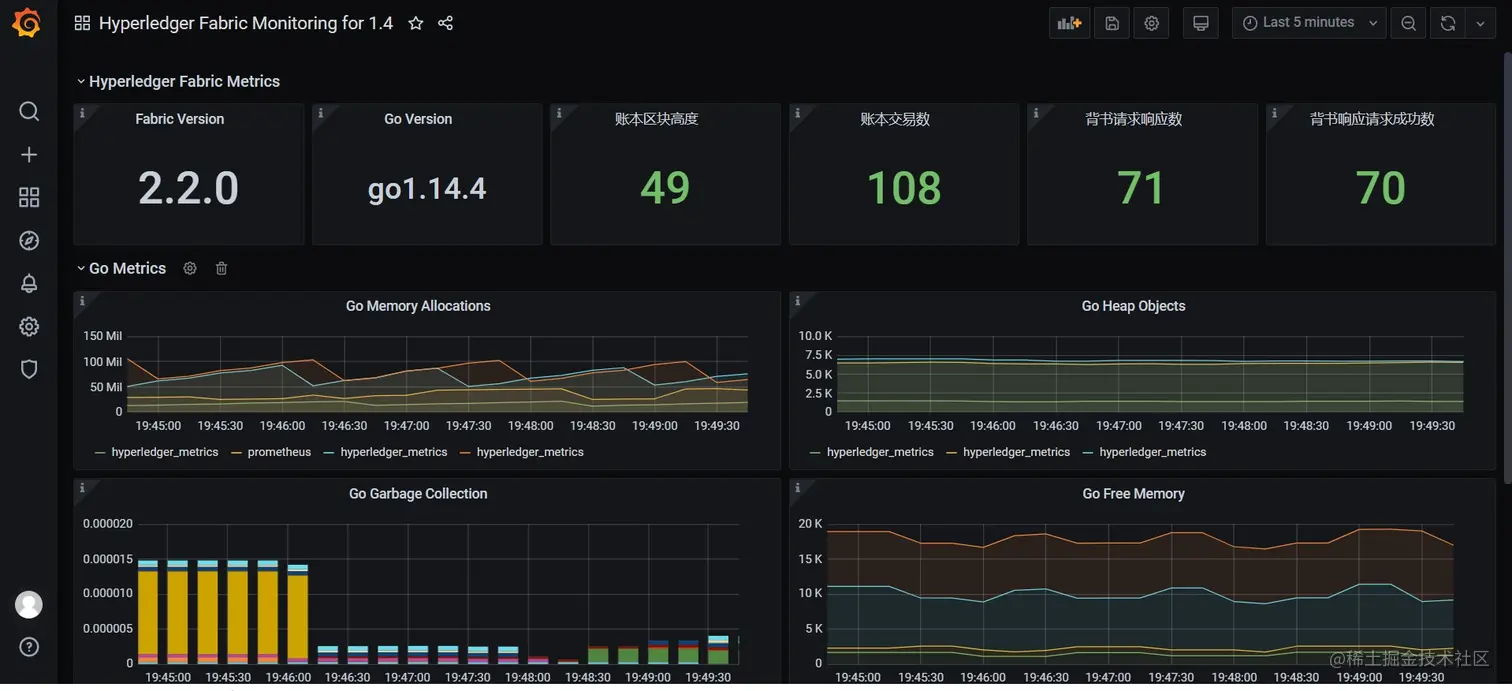Image resolution: width=1512 pixels, height=691 pixels.
Task: Open the Create plus menu in sidebar
Action: [x=29, y=154]
